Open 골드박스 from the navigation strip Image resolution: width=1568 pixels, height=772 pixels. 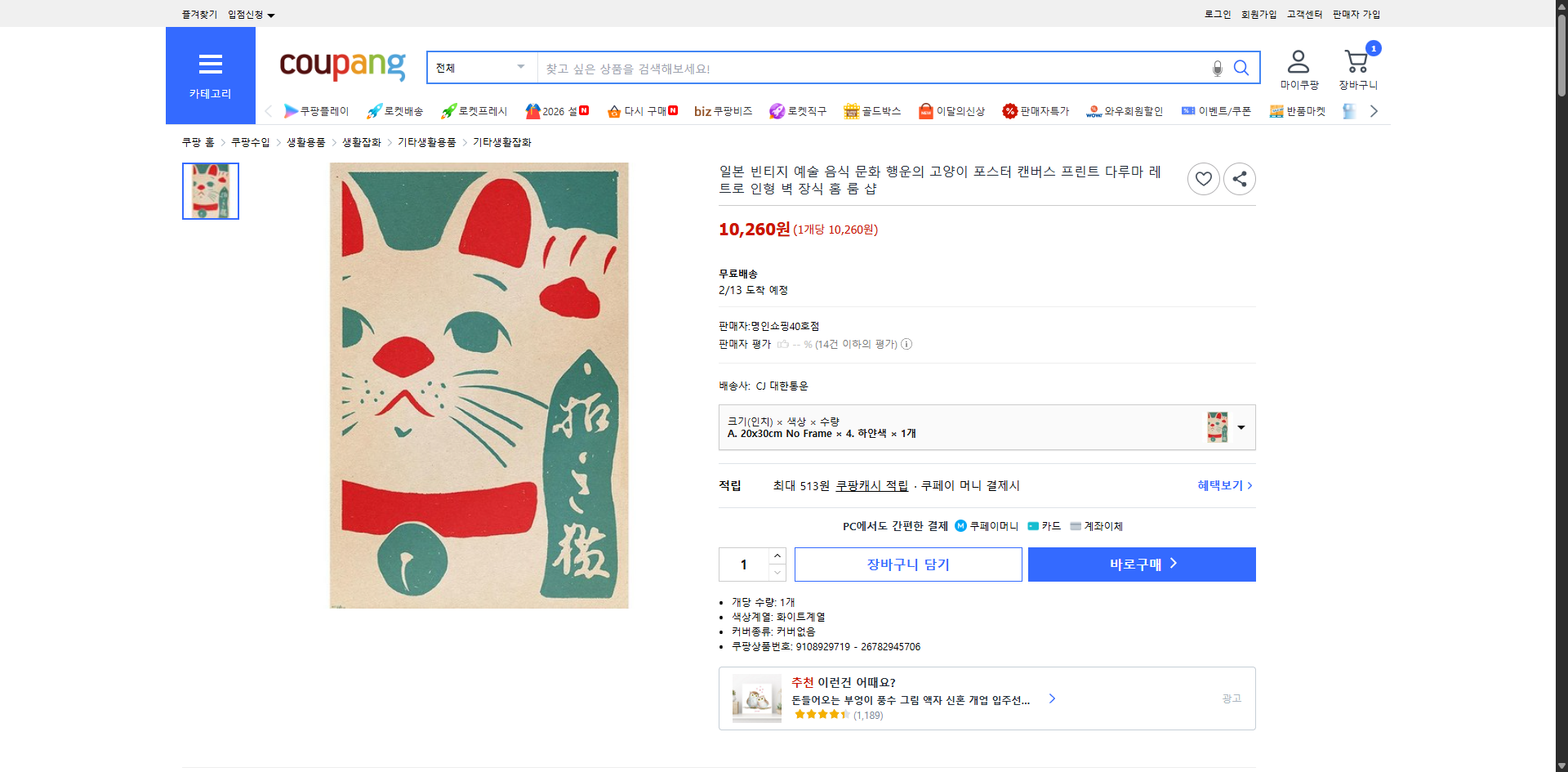[871, 110]
